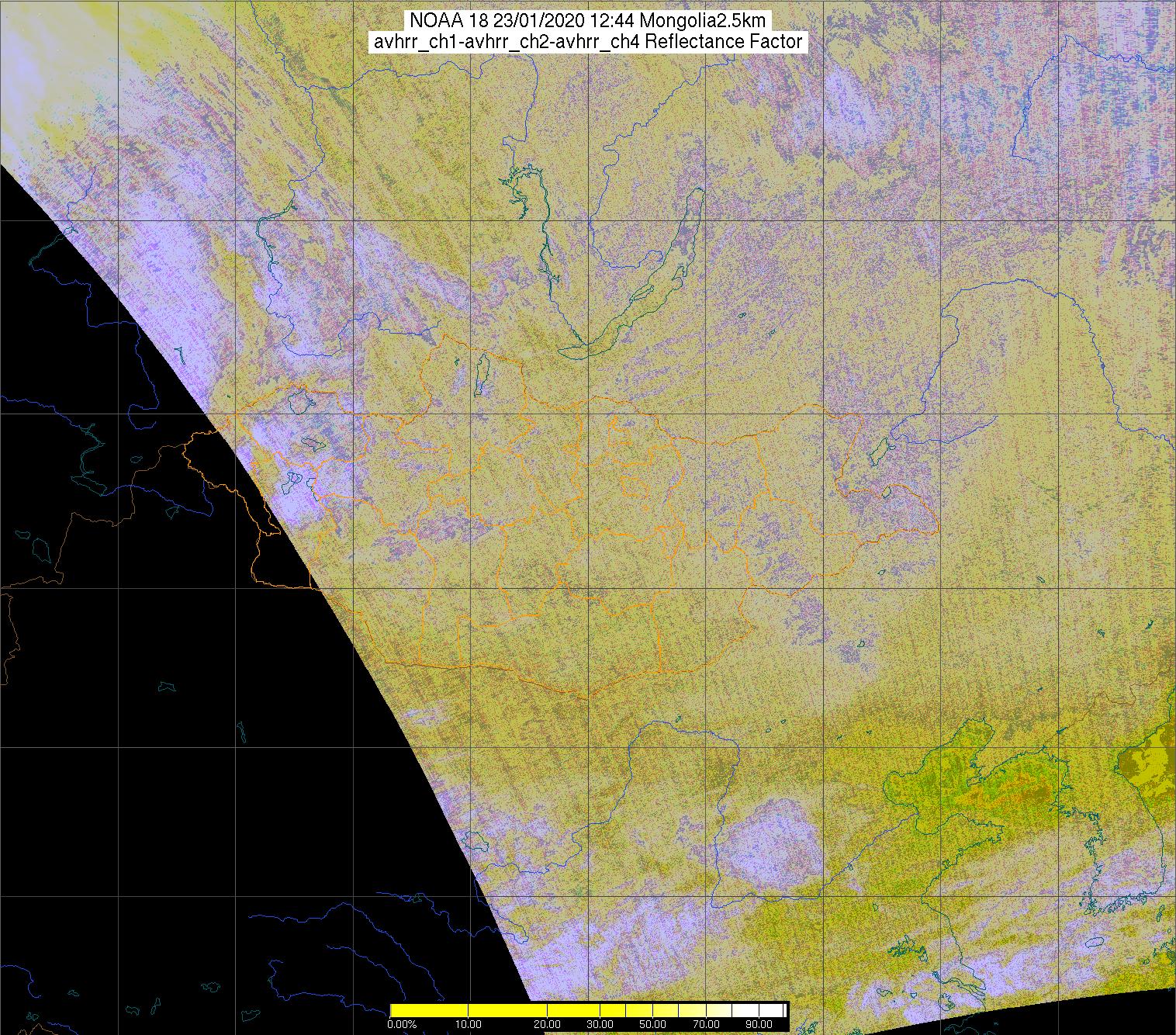Click the subtitle "avhrr_ch1-avhrr_ch2-avhrr_ch4 Reflectance Factor"
Viewport: 1176px width, 1035px height.
(589, 41)
